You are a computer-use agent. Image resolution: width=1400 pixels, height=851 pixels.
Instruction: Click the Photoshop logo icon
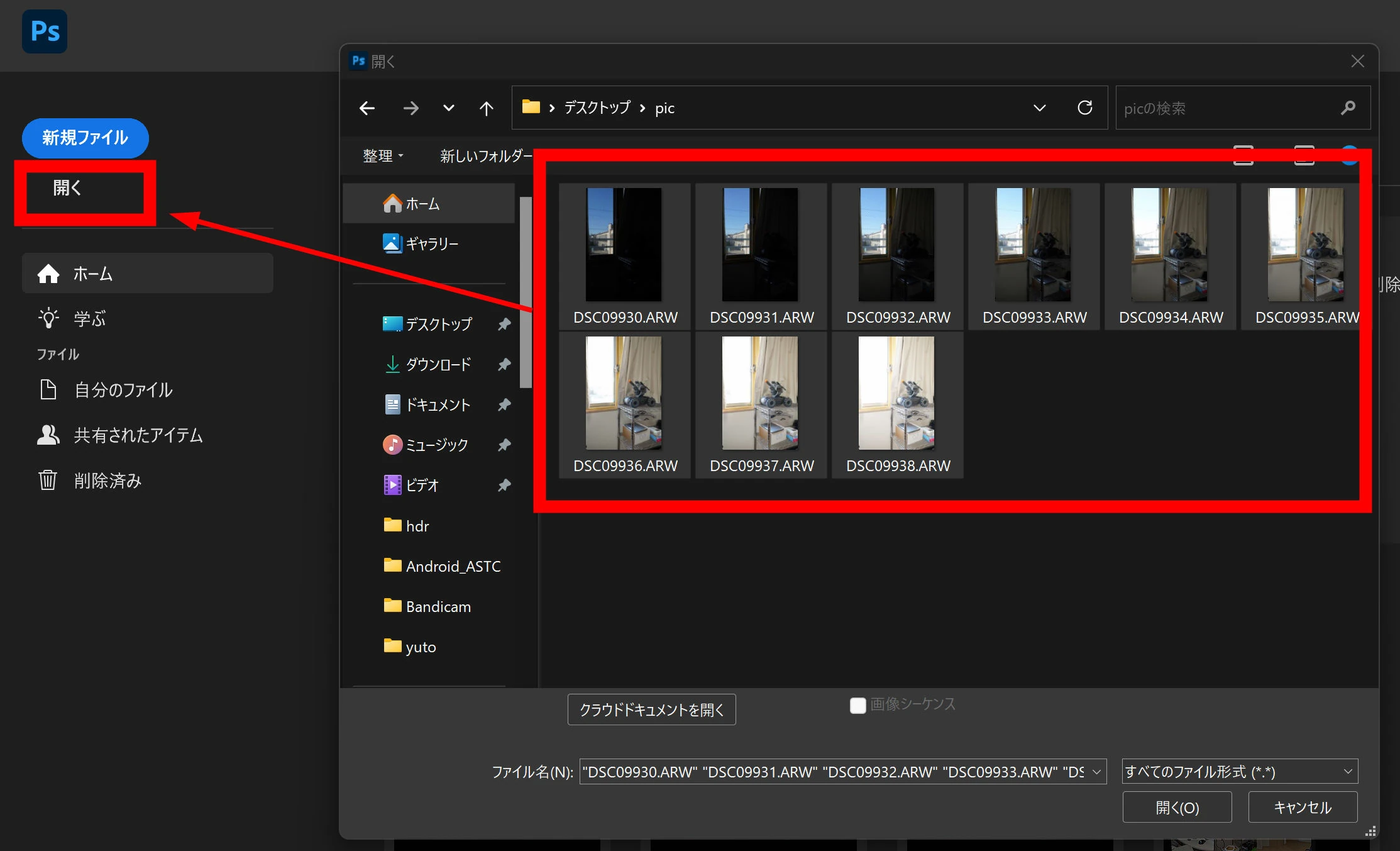point(44,31)
